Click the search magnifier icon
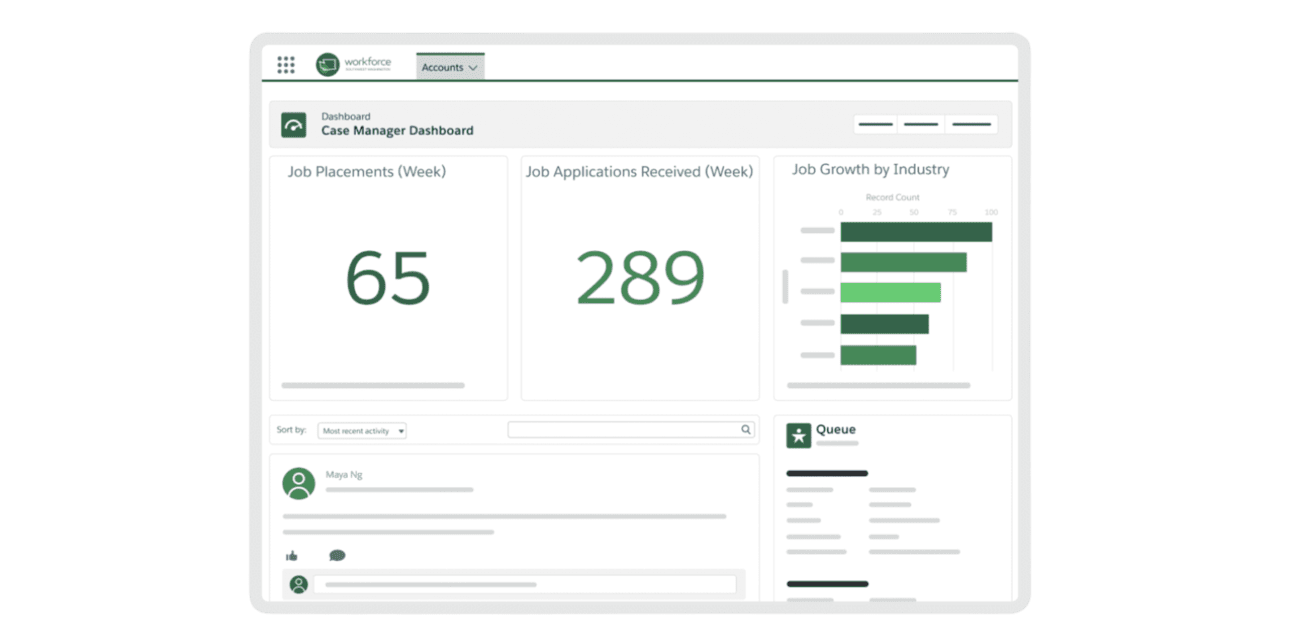 [x=746, y=430]
